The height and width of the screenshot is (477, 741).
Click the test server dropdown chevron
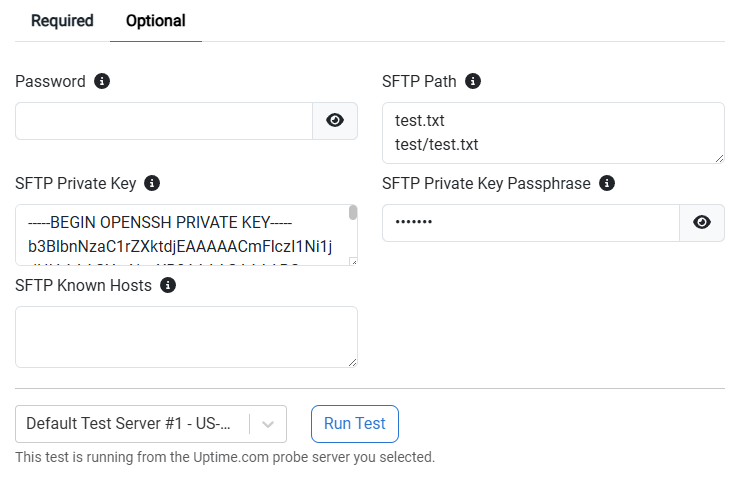pyautogui.click(x=268, y=424)
